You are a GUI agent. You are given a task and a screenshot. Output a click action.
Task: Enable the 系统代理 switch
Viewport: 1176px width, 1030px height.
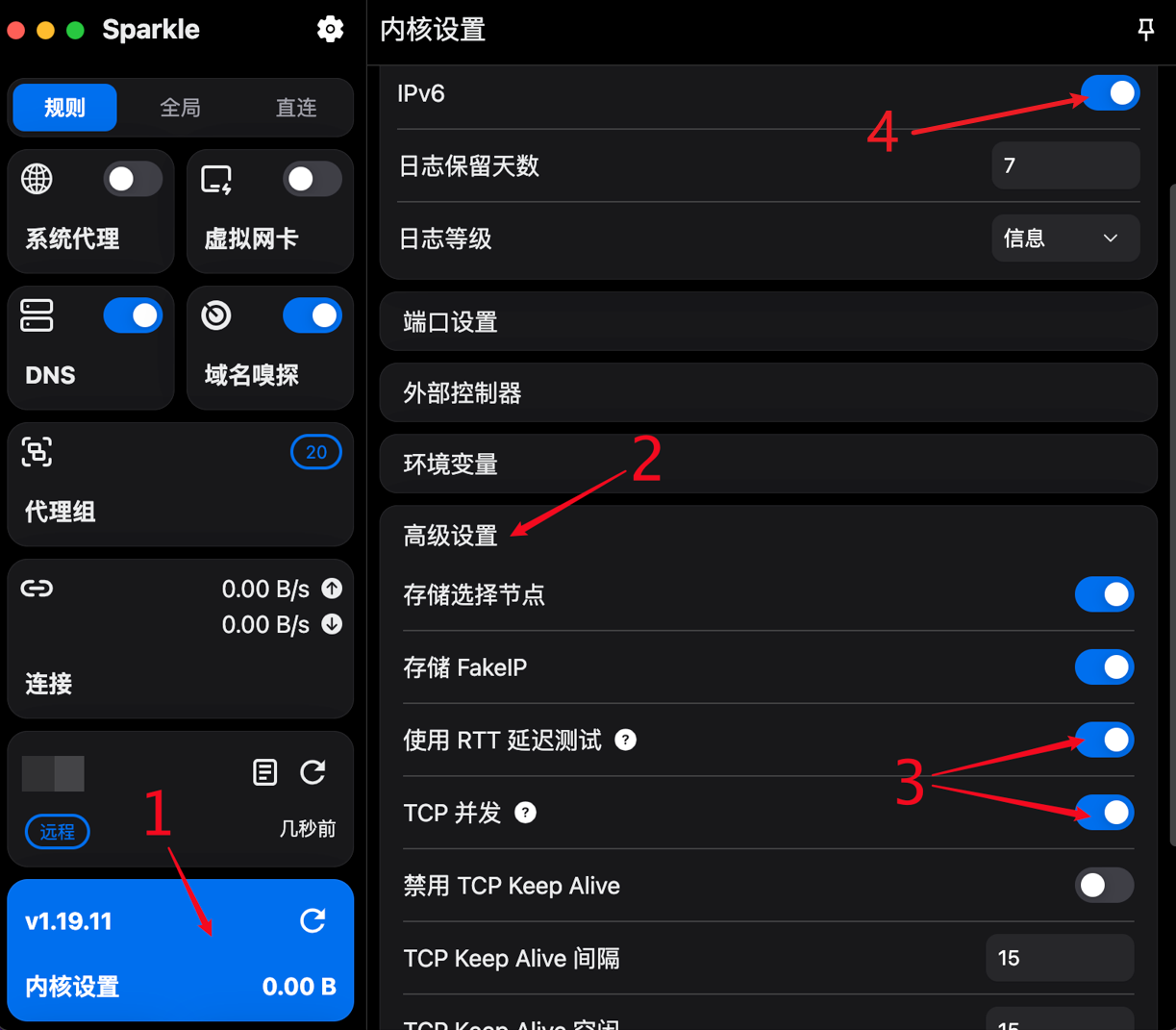click(133, 179)
